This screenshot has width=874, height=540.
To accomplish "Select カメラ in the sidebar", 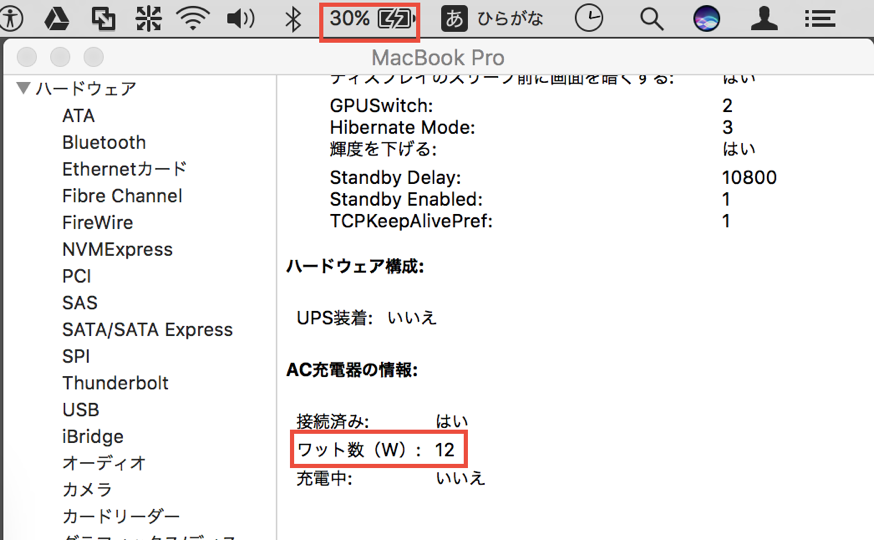I will point(87,490).
